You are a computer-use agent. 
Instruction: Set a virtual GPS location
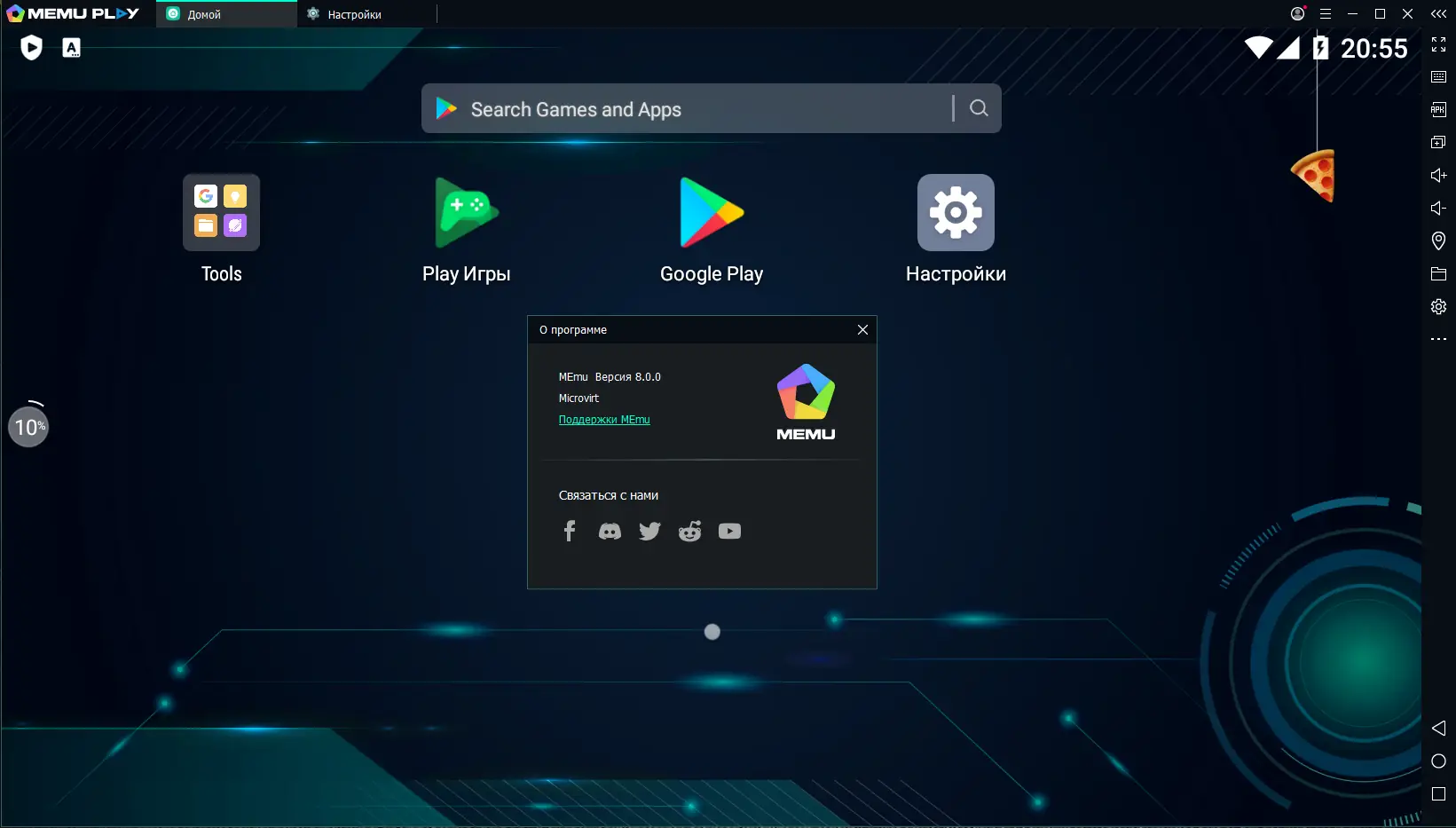tap(1437, 240)
